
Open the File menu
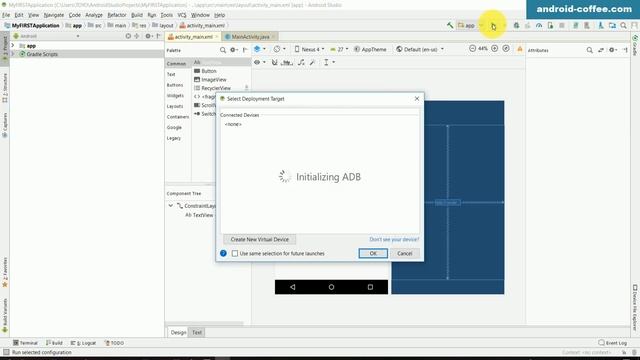tap(6, 15)
